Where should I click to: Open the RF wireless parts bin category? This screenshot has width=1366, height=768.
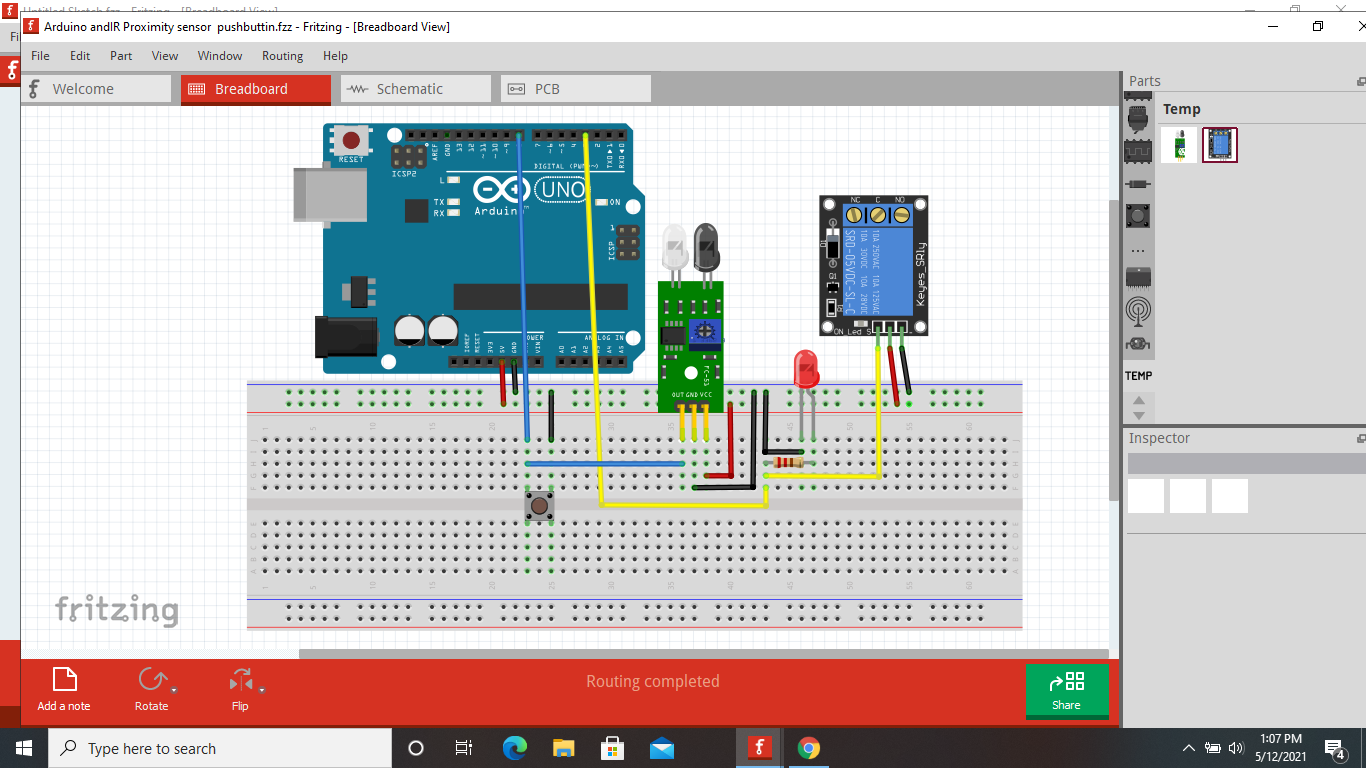point(1138,311)
